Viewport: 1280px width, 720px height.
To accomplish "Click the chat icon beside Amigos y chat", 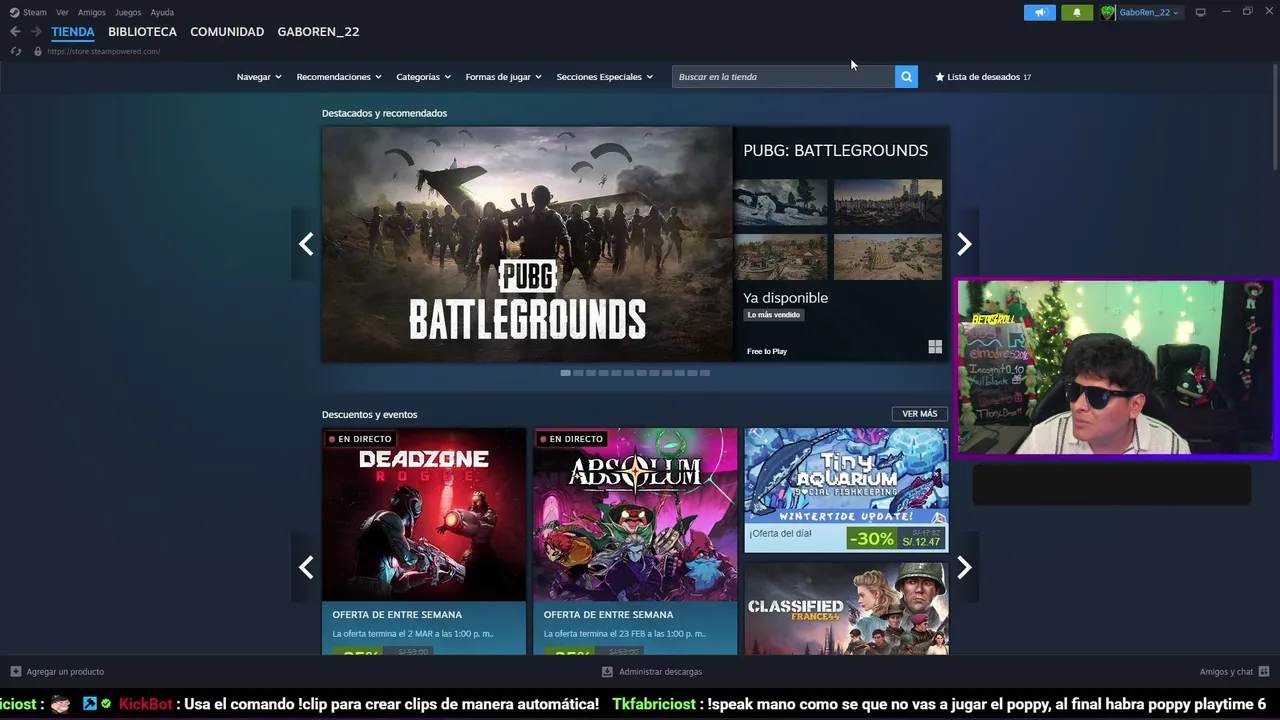I will pos(1264,672).
